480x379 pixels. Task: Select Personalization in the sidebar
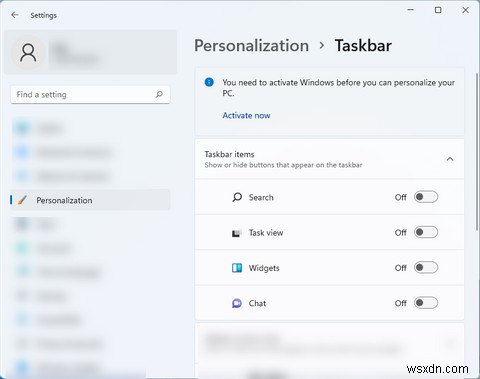tap(90, 200)
